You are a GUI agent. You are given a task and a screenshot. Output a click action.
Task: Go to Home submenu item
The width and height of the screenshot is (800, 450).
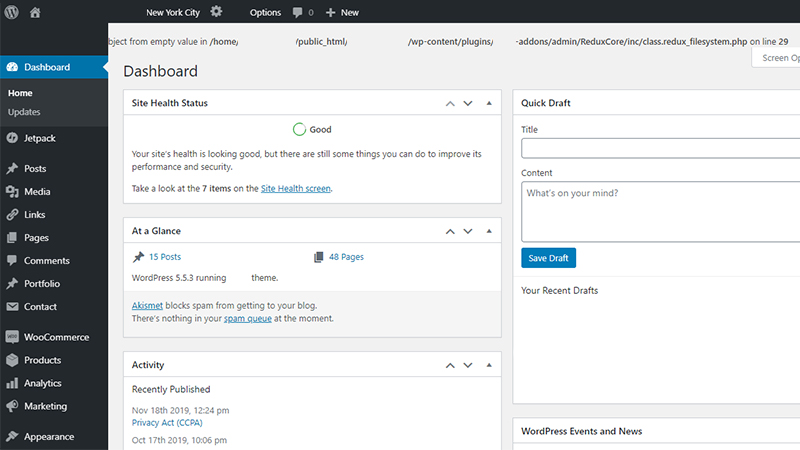tap(20, 93)
